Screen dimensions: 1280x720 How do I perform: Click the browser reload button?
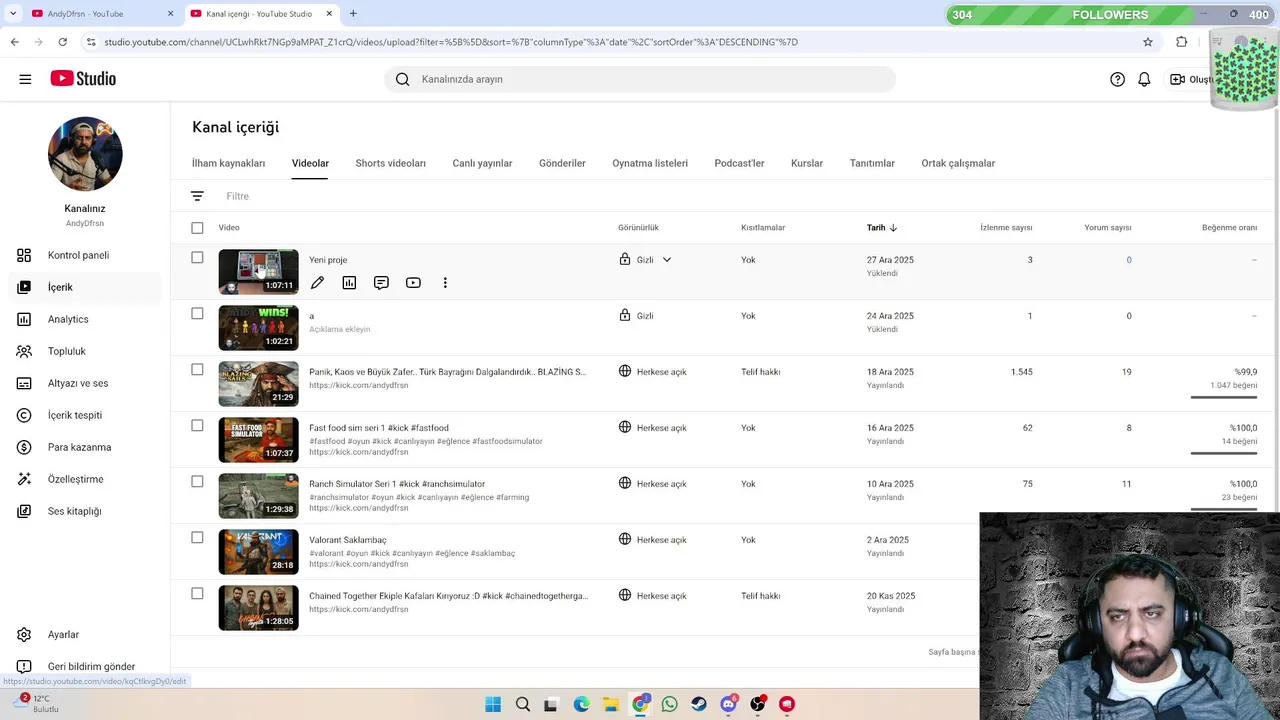tap(62, 42)
